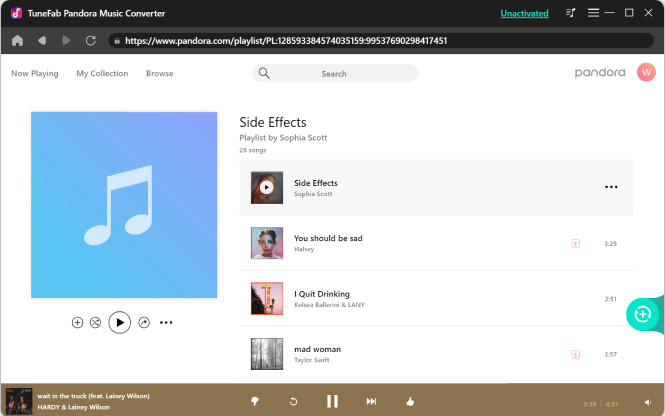Open Halsey artist link

(x=304, y=249)
